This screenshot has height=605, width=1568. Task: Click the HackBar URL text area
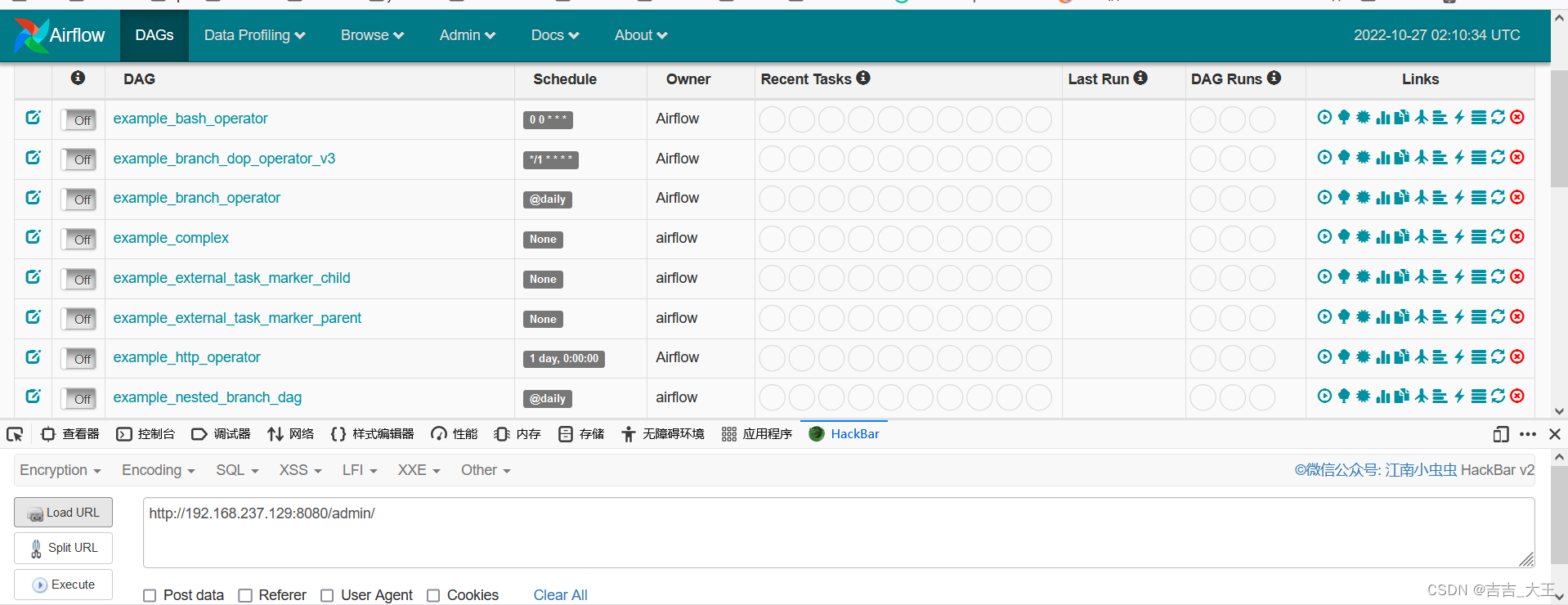coord(838,532)
